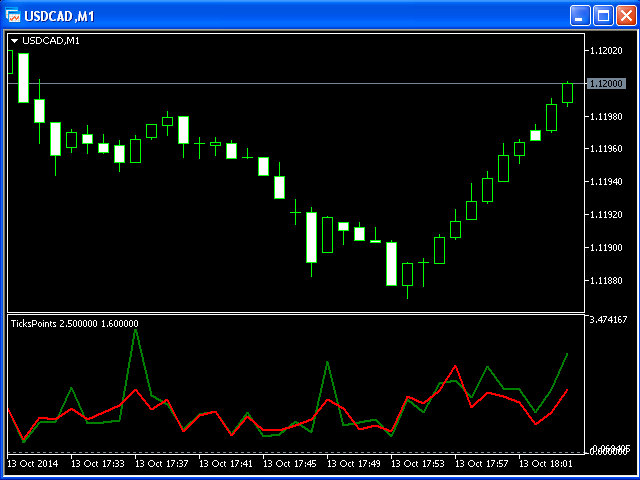Click the 13 Oct 17:33 time label
The image size is (640, 480).
coord(100,464)
